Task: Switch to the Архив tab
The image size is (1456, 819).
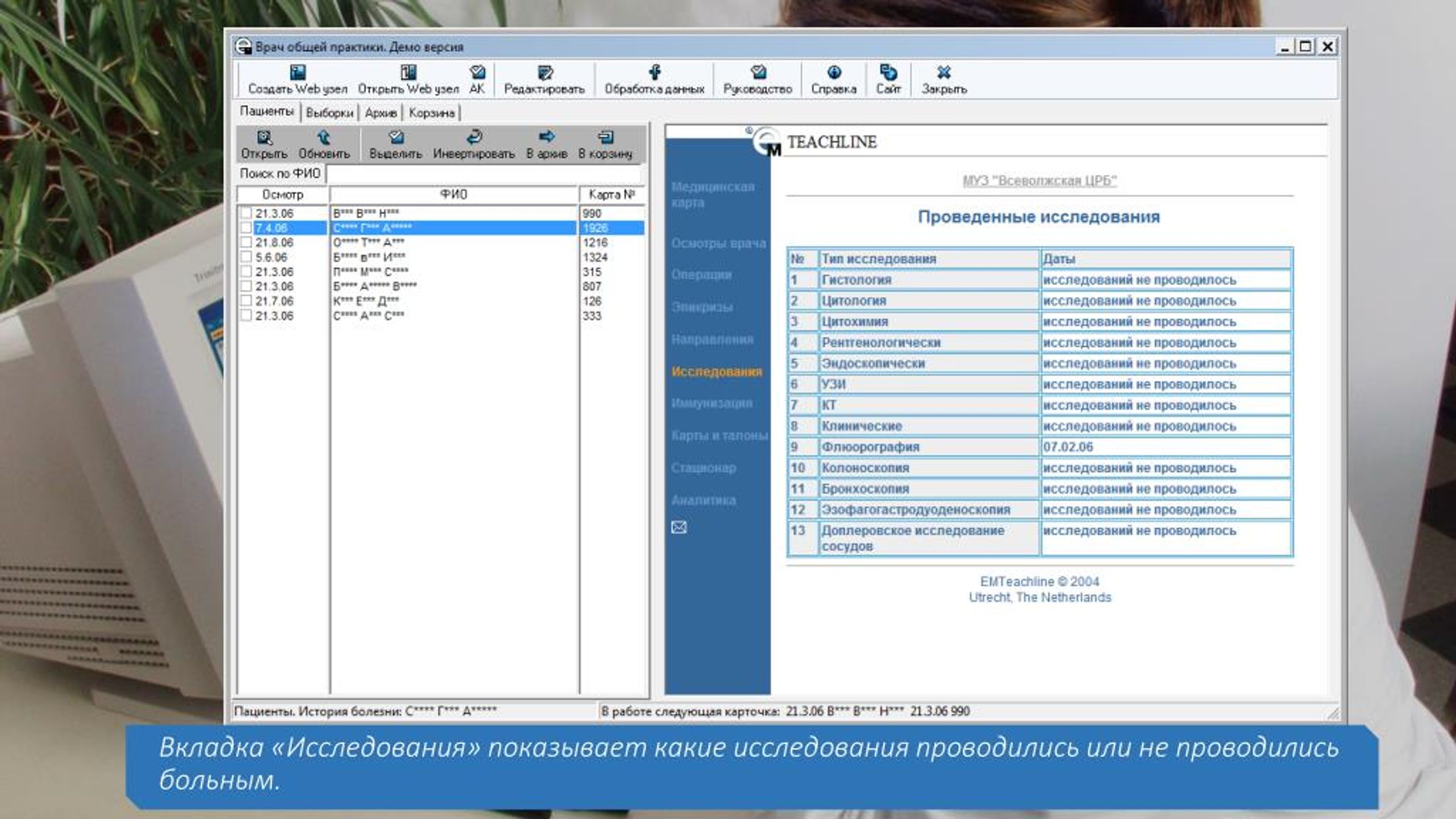Action: tap(380, 113)
